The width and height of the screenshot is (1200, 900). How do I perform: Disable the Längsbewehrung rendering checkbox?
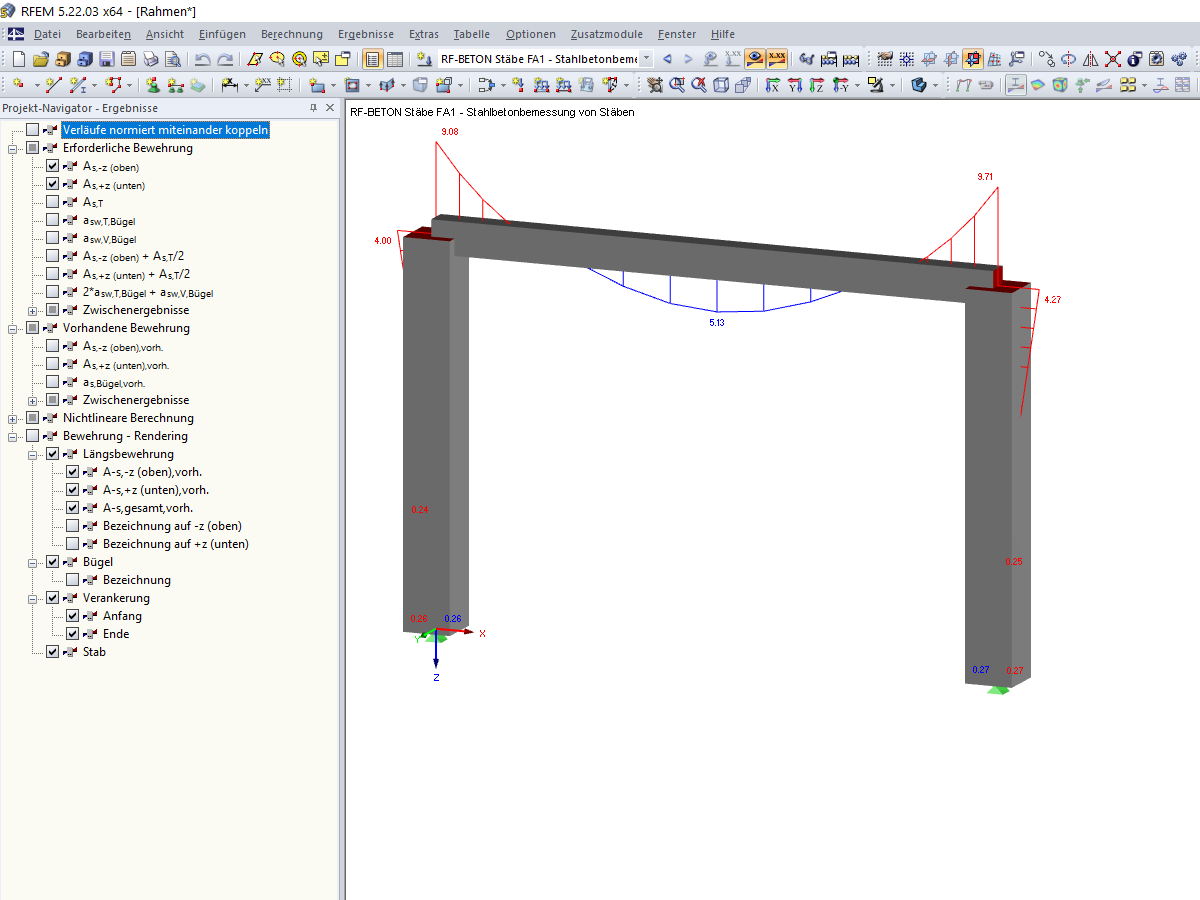click(x=52, y=453)
